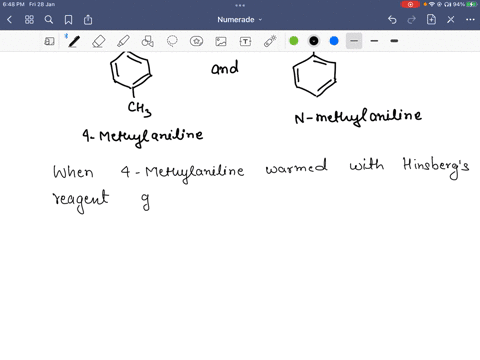Tap the CH3 group on left ring
The image size is (480, 360).
tap(139, 108)
